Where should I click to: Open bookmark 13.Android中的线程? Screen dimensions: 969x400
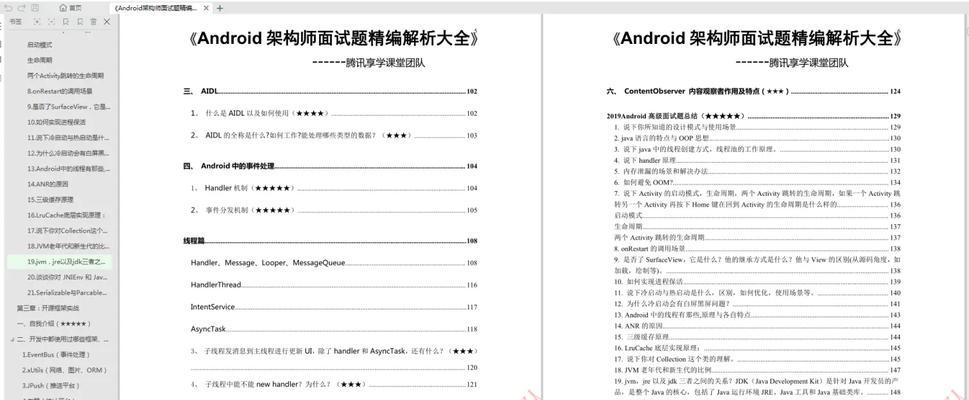point(69,169)
